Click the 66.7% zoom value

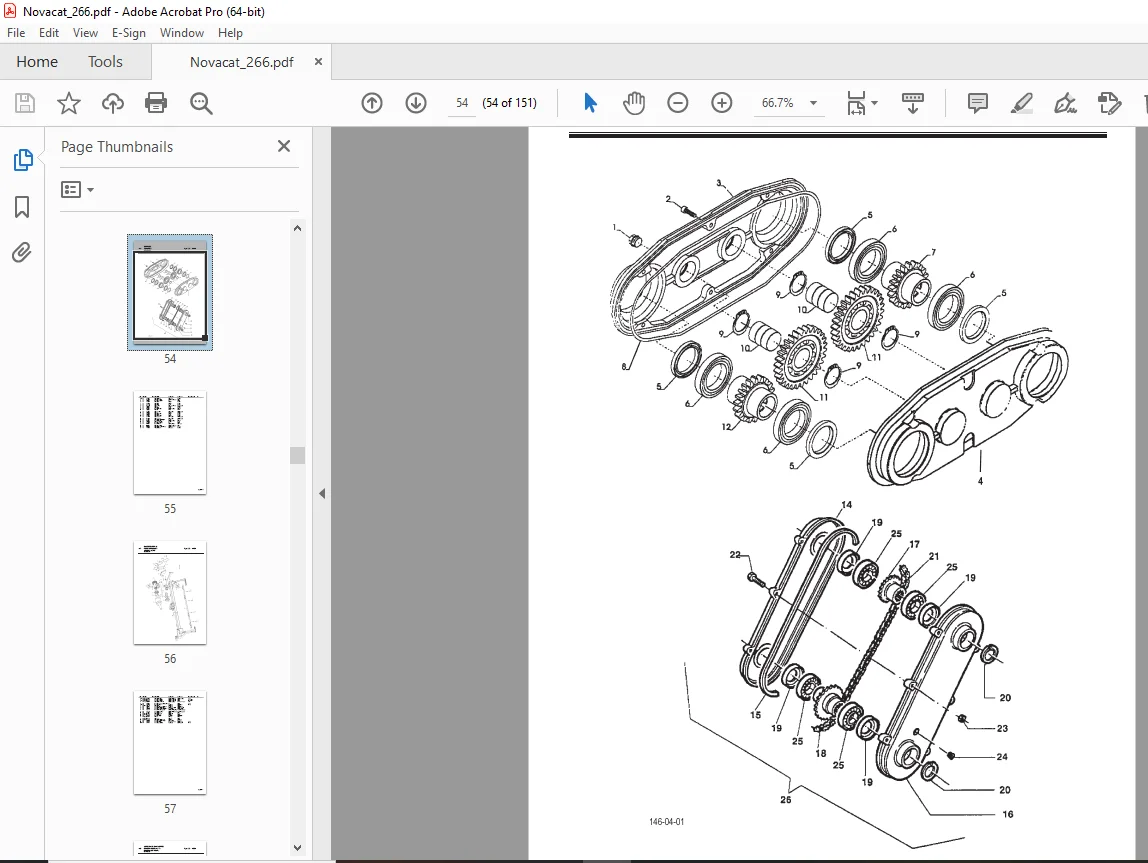778,103
